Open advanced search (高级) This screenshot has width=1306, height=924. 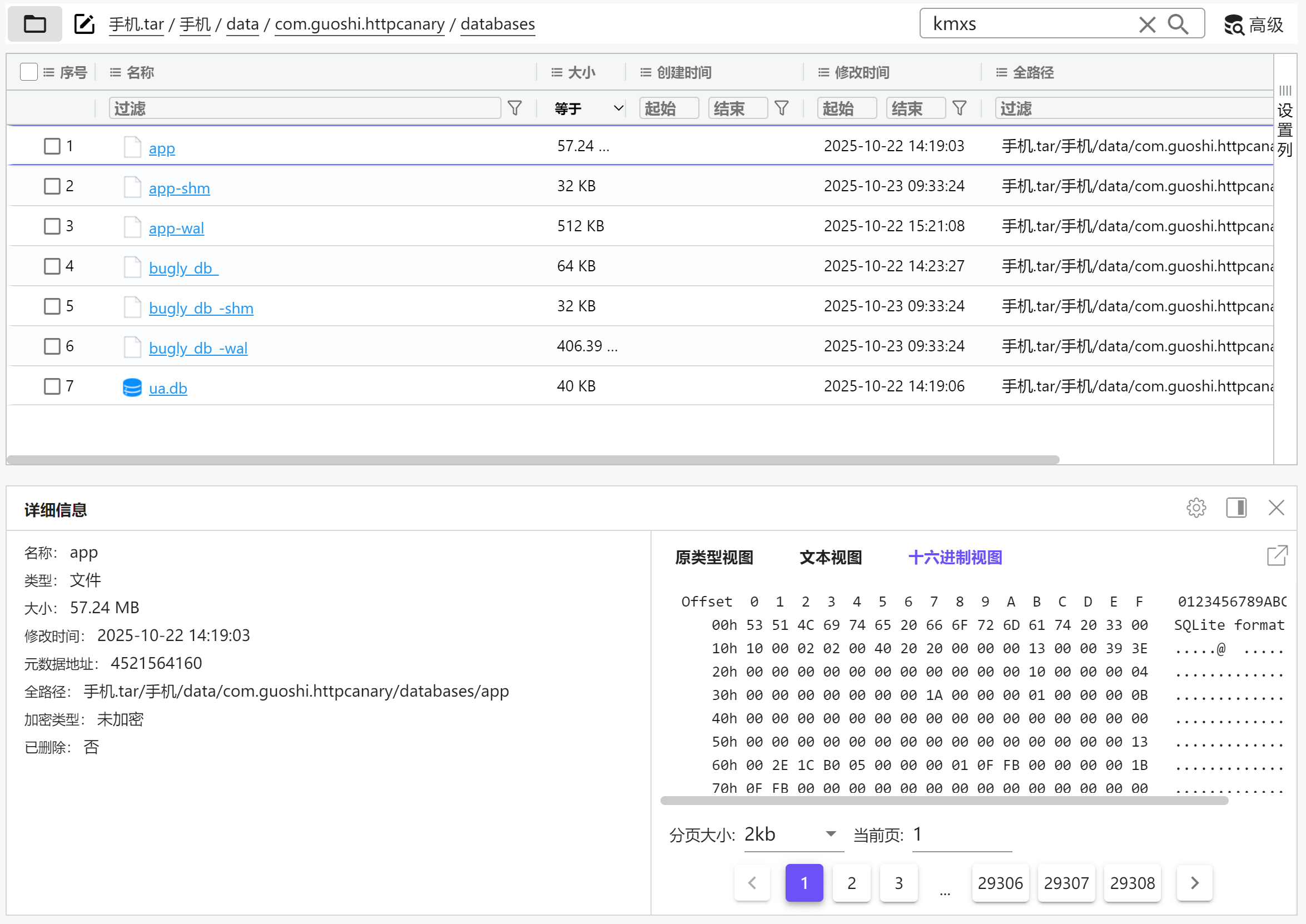pos(1254,24)
